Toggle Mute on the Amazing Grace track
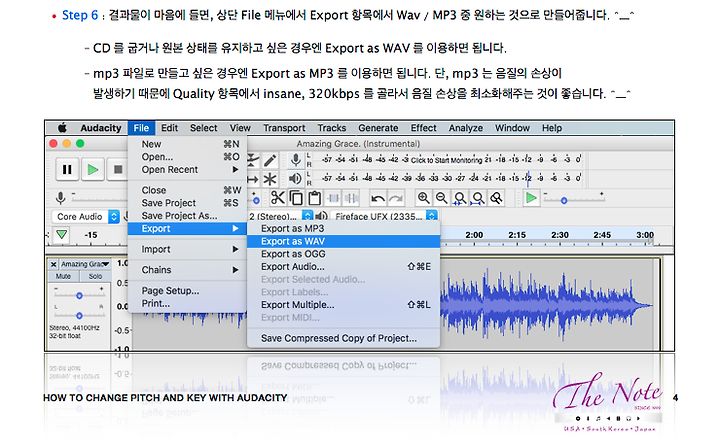This screenshot has width=720, height=444. click(63, 276)
